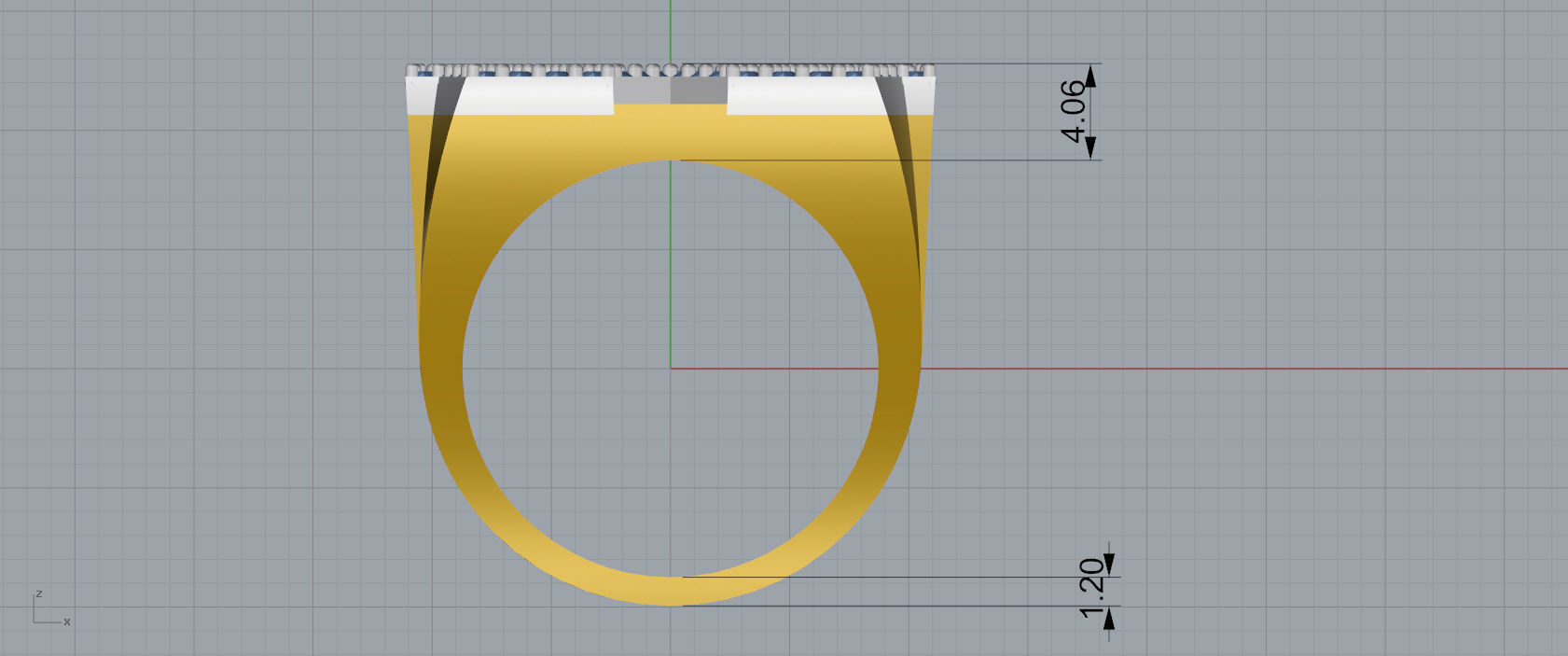
Task: Select the red X construction axis line
Action: [1119, 369]
